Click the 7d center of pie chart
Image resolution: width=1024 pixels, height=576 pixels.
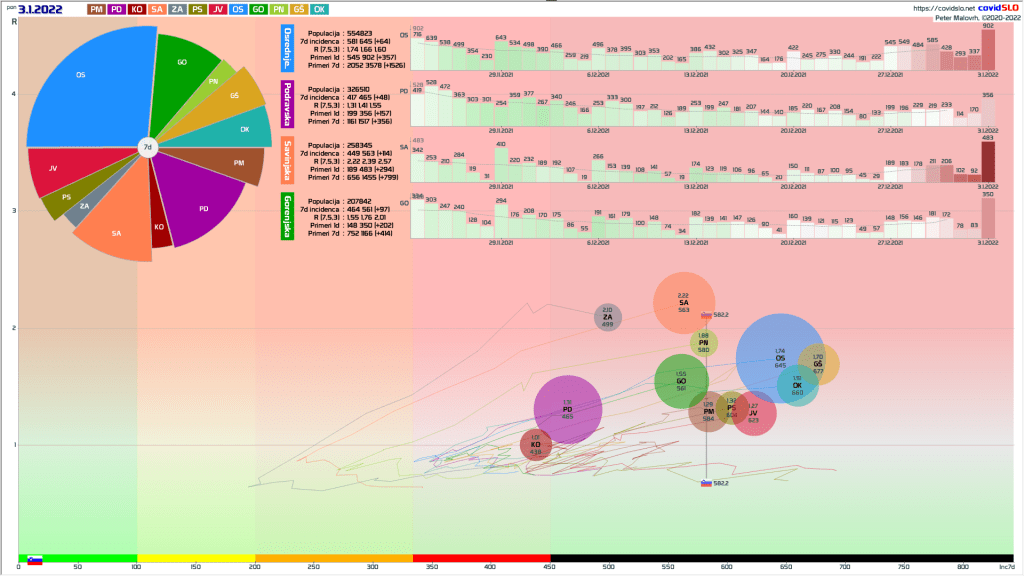click(x=147, y=148)
